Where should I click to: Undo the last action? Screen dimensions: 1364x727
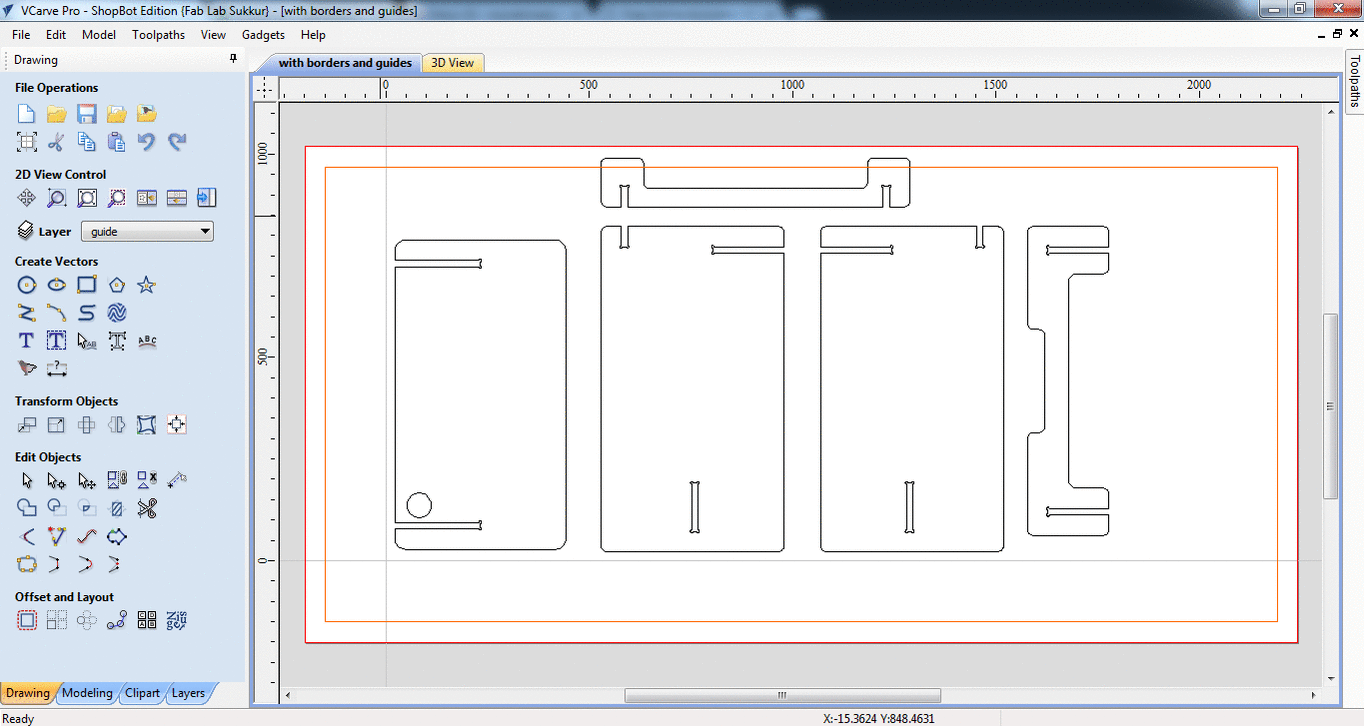[x=147, y=142]
